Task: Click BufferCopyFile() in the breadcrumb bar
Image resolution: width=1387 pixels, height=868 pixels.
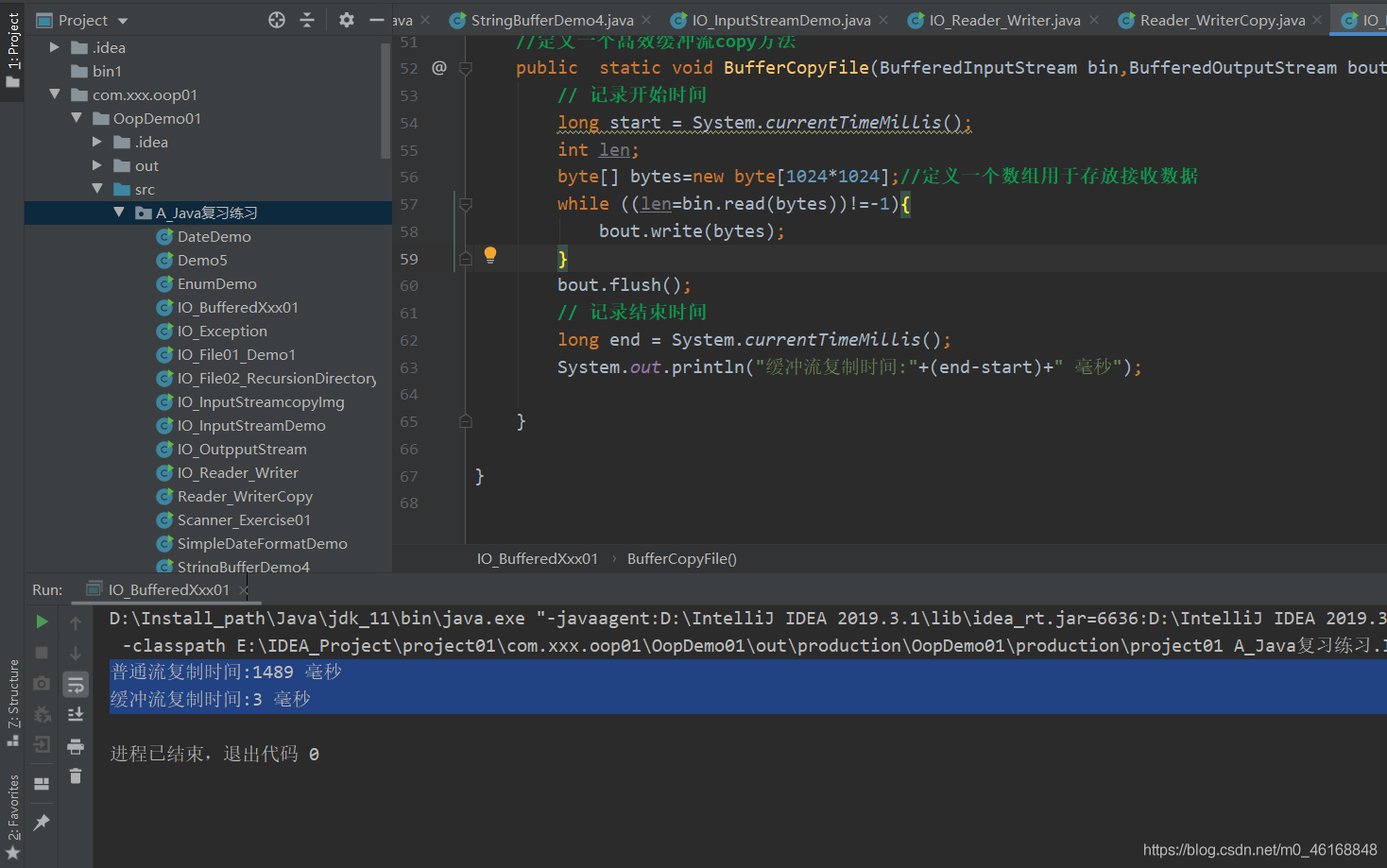Action: [681, 558]
